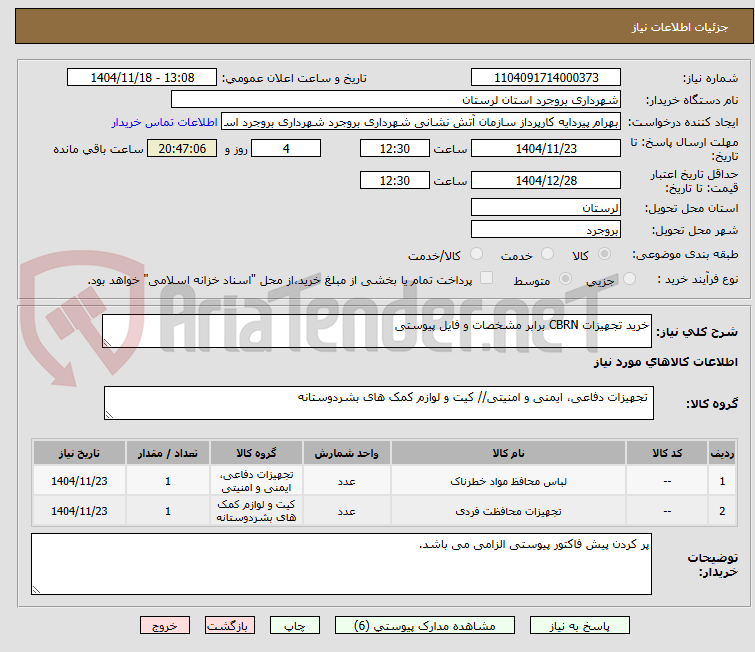Click the پاسخ به نیاز button
Image resolution: width=755 pixels, height=652 pixels.
coord(579,626)
